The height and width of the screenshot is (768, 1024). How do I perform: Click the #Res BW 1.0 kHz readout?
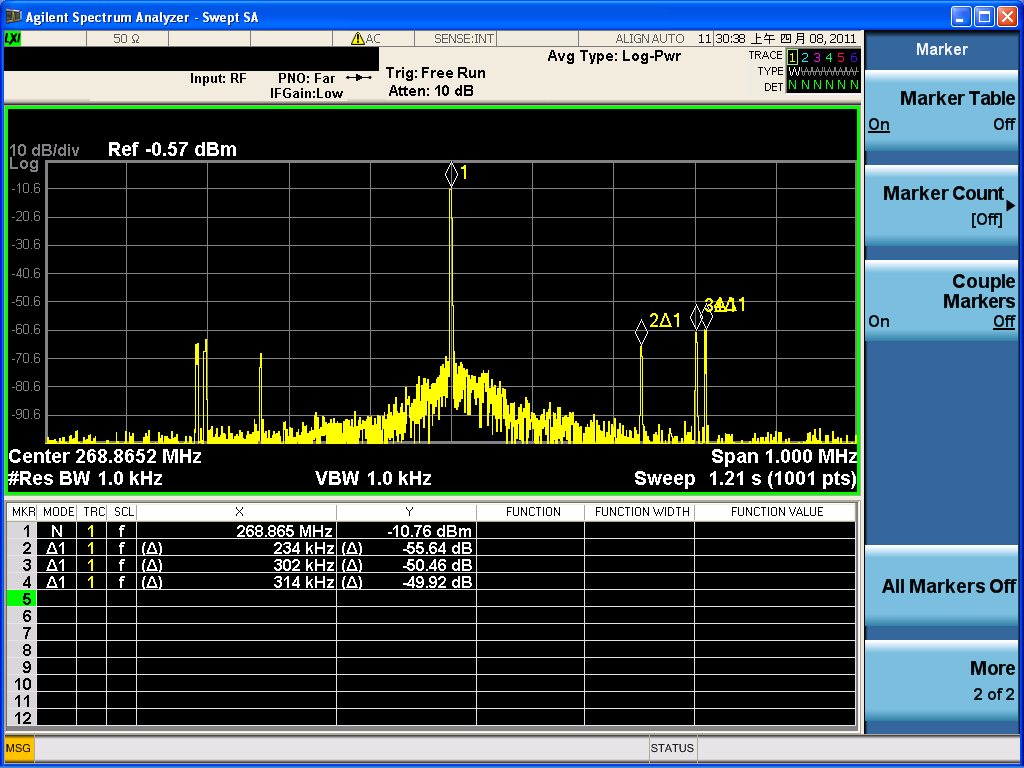click(x=85, y=479)
